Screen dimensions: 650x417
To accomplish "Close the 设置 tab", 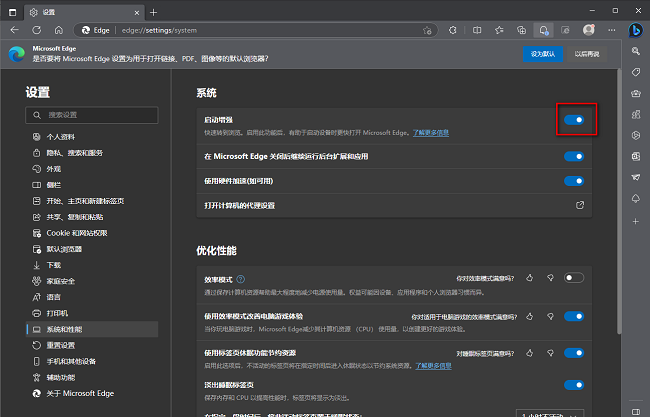I will click(x=137, y=13).
